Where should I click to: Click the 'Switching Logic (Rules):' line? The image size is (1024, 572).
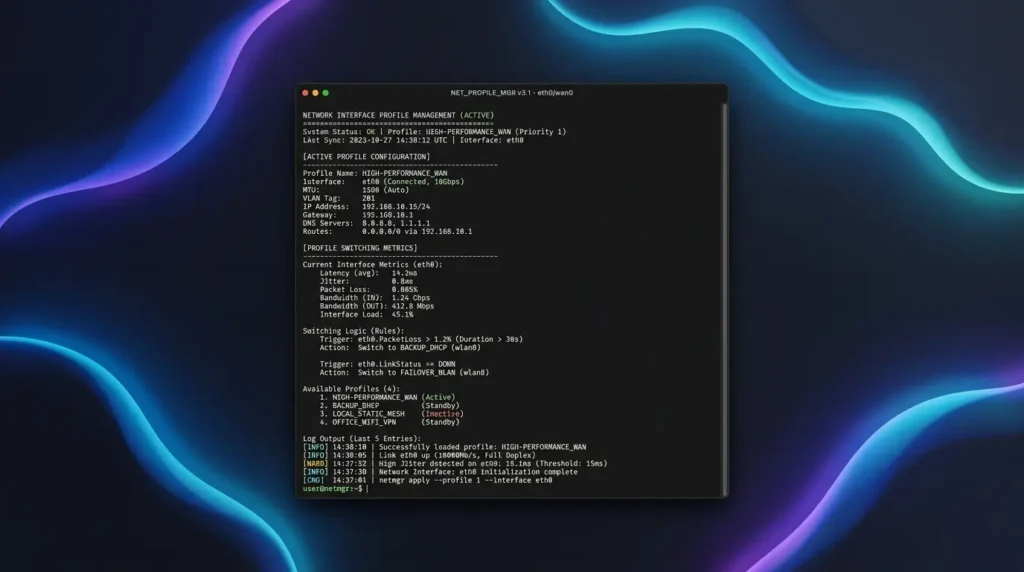(x=353, y=331)
